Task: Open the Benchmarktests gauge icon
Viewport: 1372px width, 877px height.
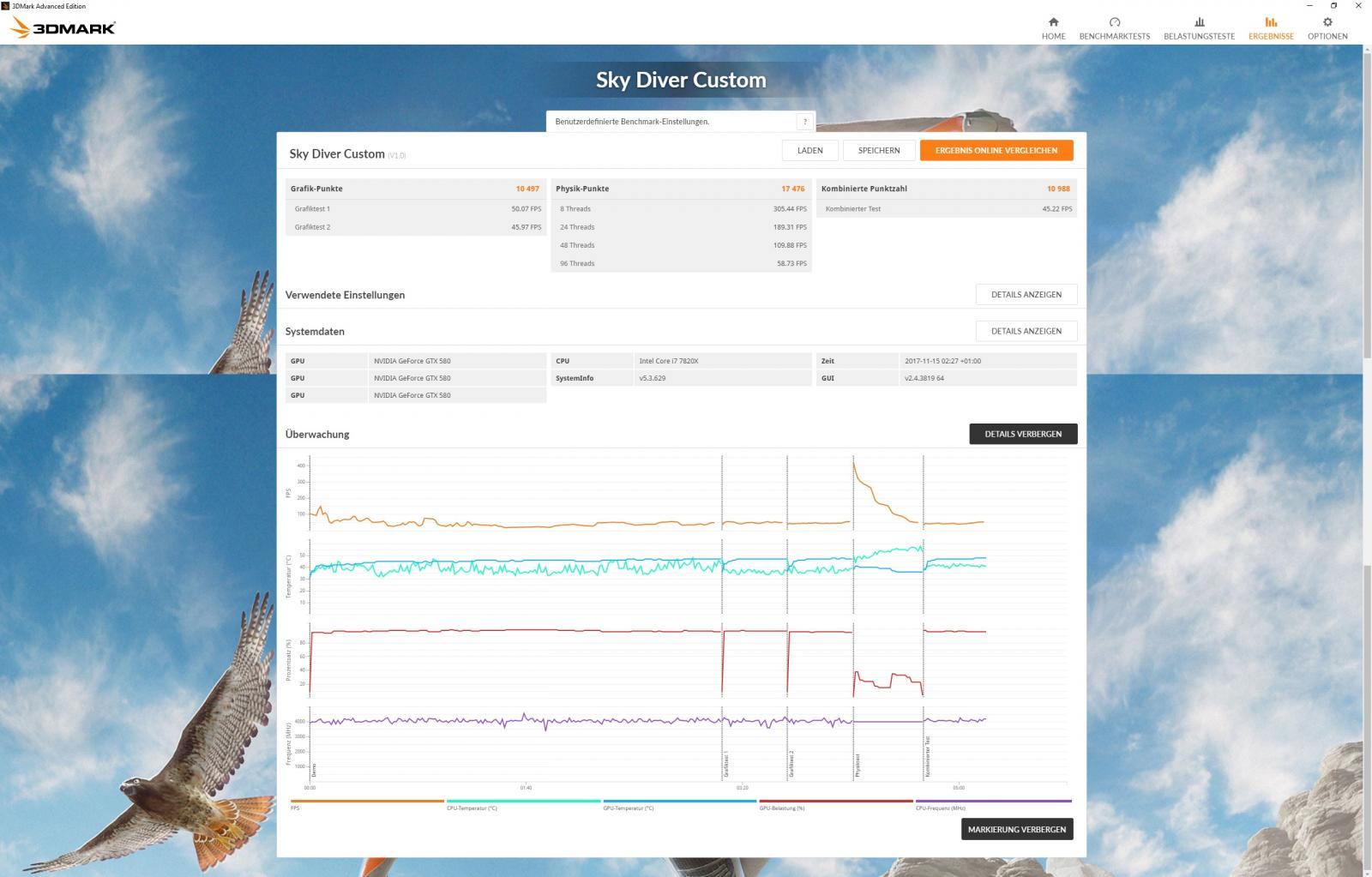Action: pos(1114,21)
